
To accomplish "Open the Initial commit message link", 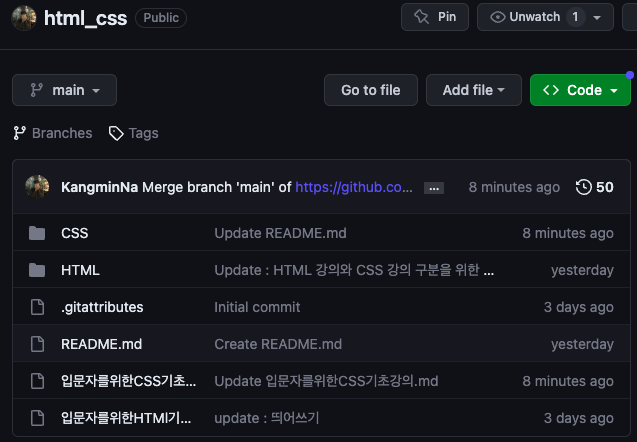I will (257, 307).
